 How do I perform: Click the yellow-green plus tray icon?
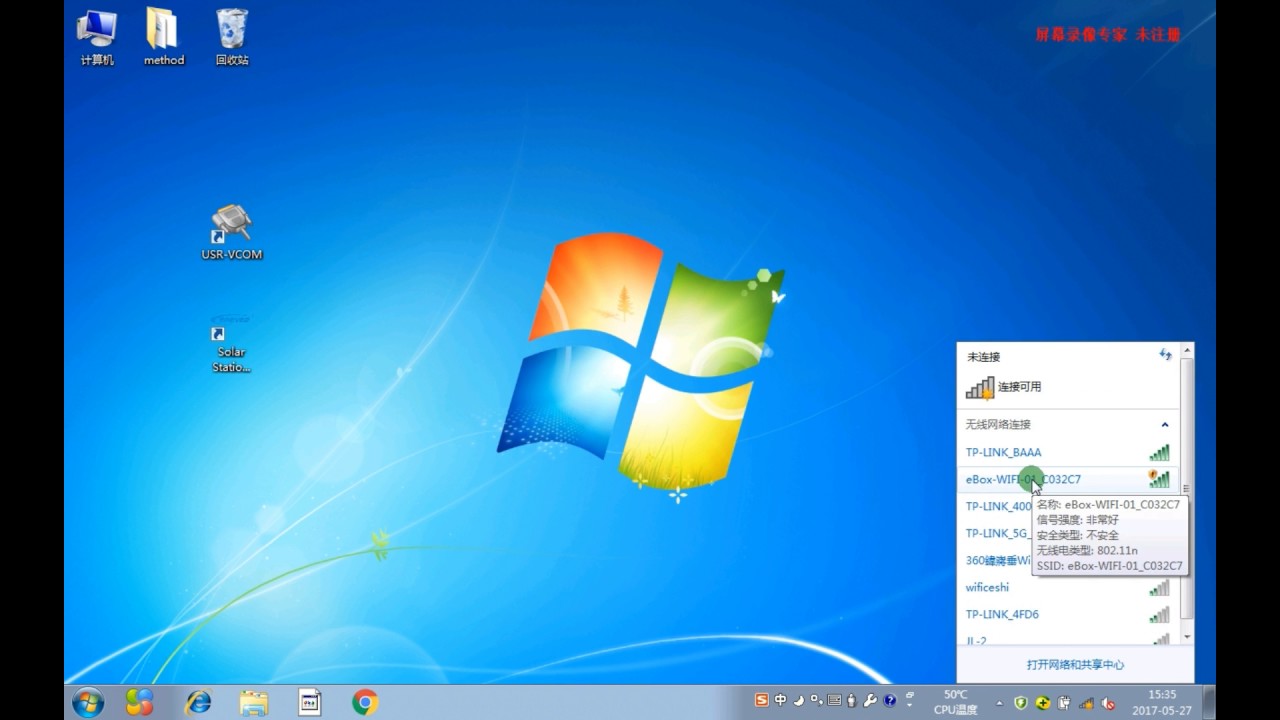click(1043, 702)
